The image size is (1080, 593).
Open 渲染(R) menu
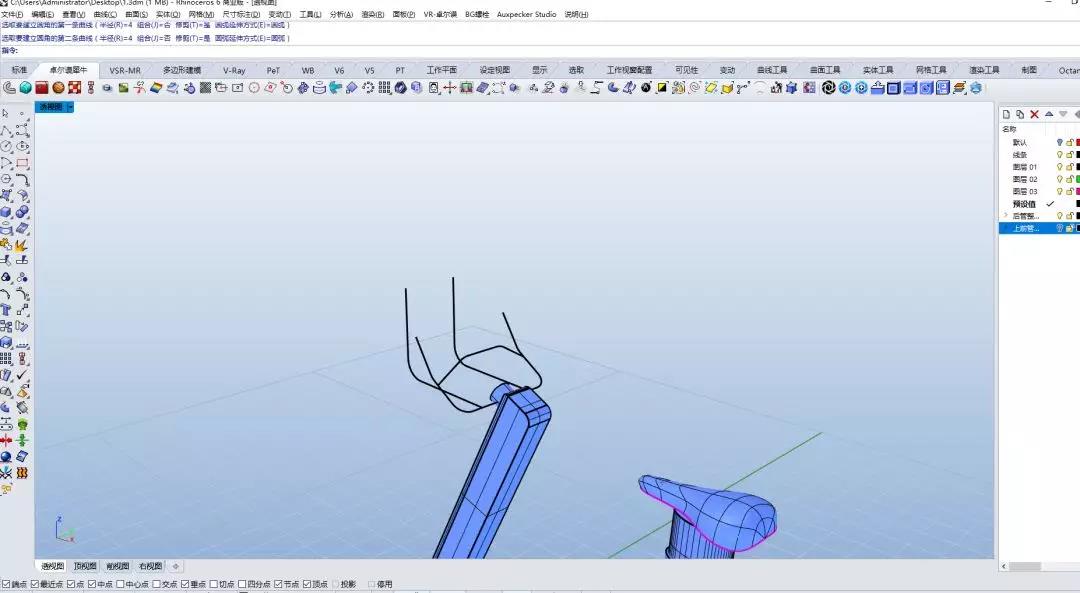(x=373, y=14)
